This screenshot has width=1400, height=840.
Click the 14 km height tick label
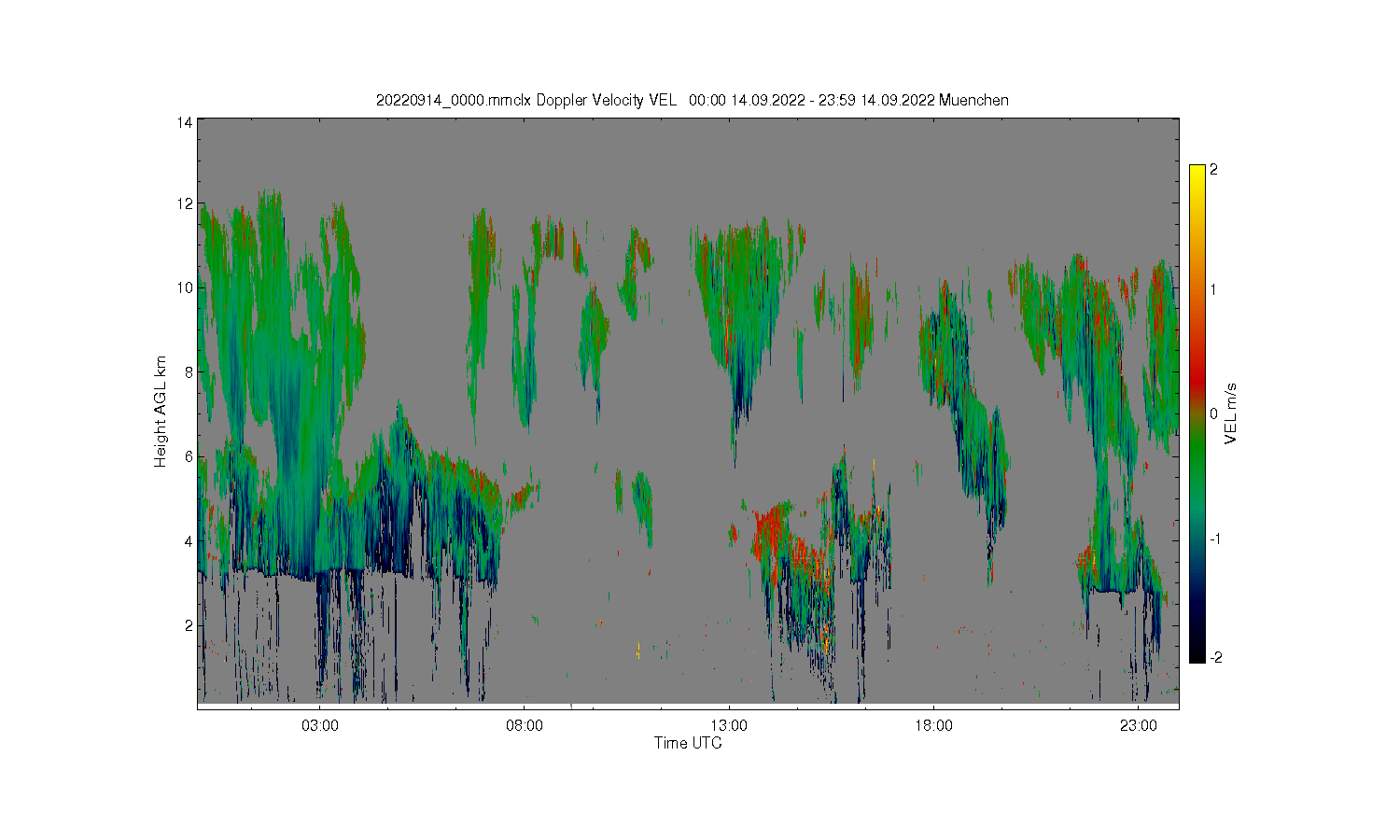[x=185, y=122]
